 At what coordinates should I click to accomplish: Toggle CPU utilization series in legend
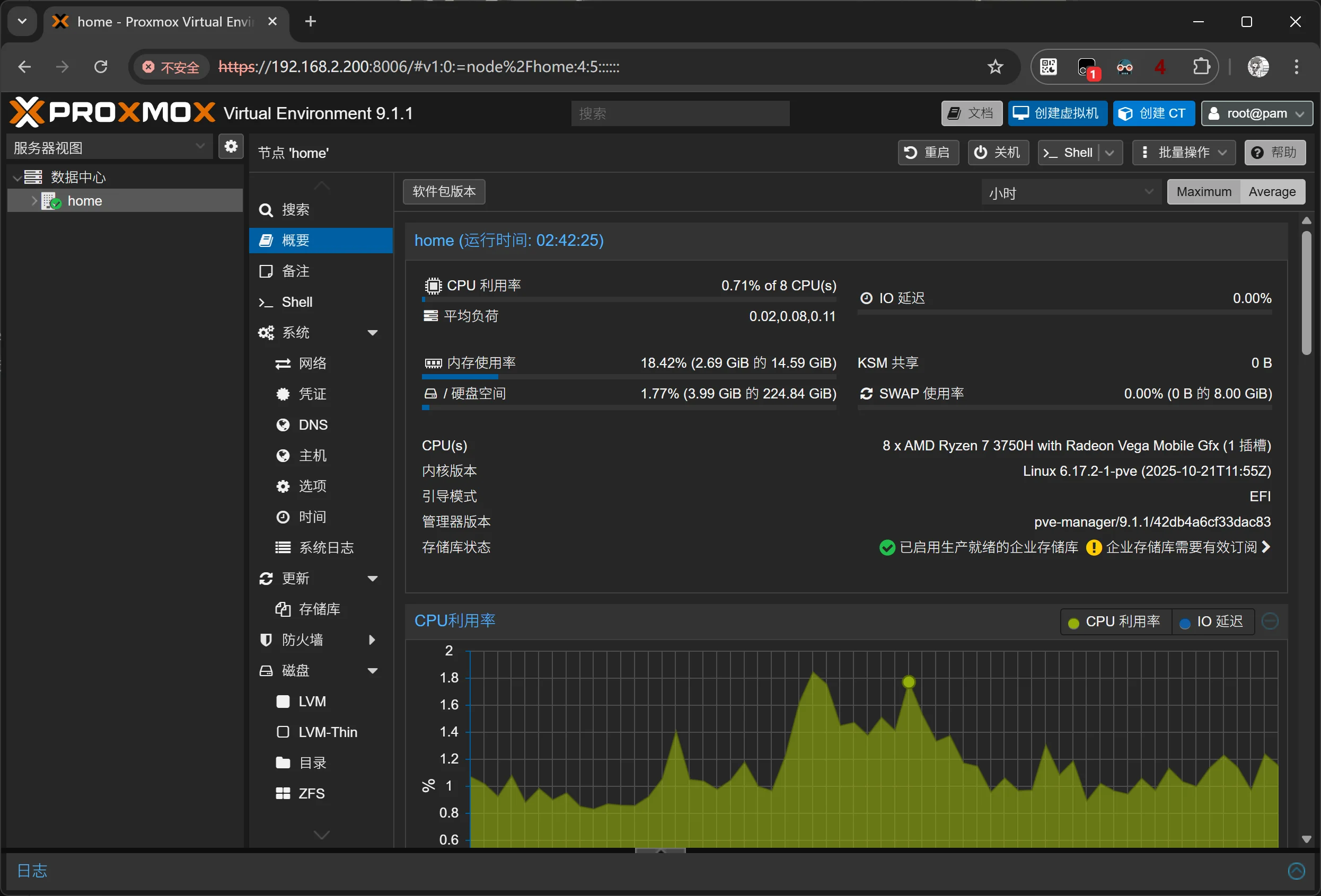coord(1115,622)
